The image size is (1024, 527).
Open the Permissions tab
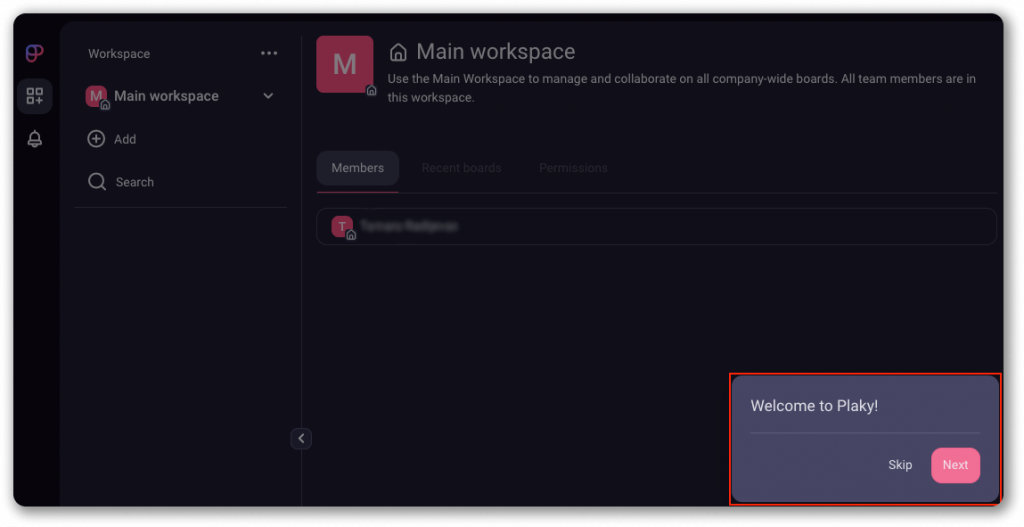(573, 168)
